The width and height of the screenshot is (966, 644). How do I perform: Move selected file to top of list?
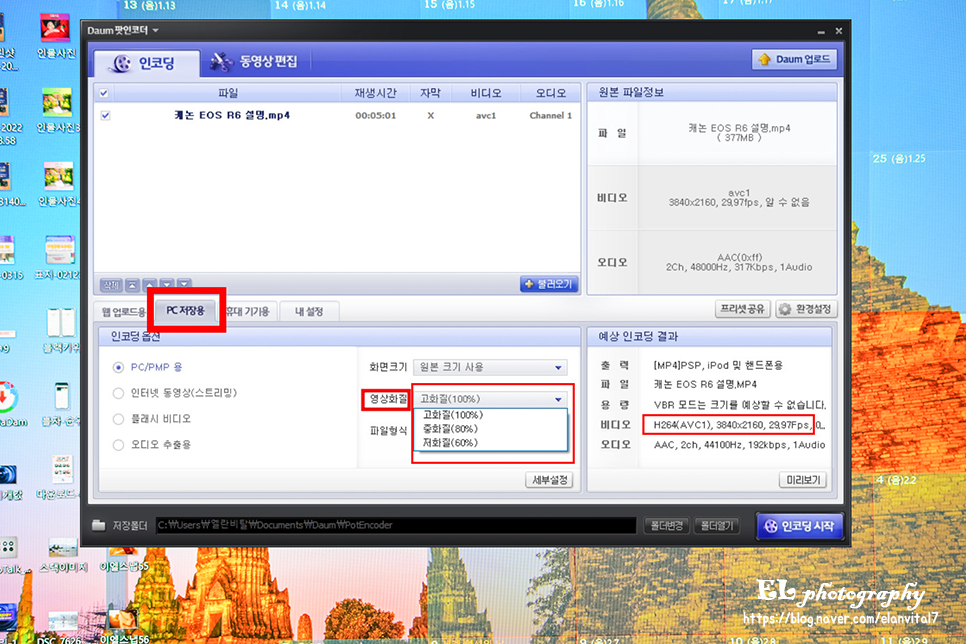click(132, 285)
